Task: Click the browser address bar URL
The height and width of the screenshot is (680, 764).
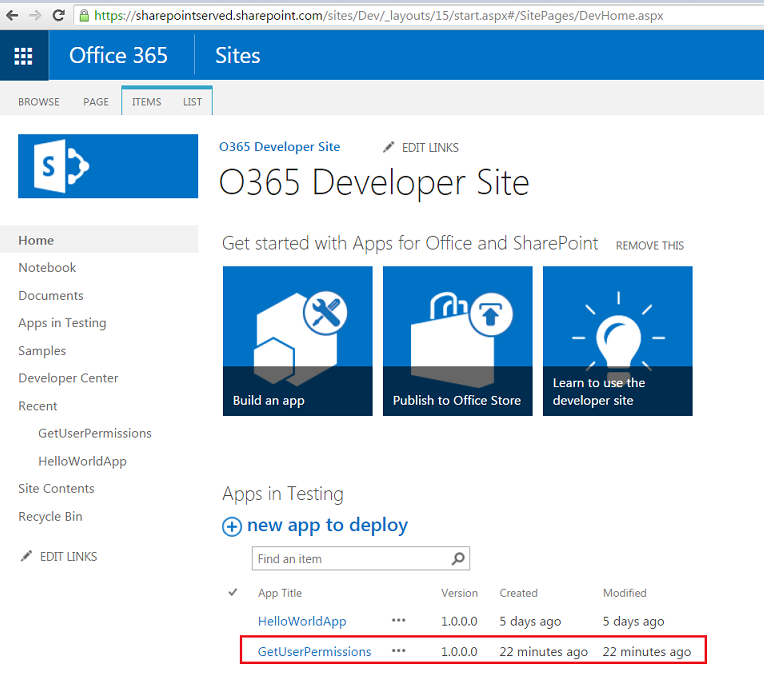Action: [x=379, y=16]
